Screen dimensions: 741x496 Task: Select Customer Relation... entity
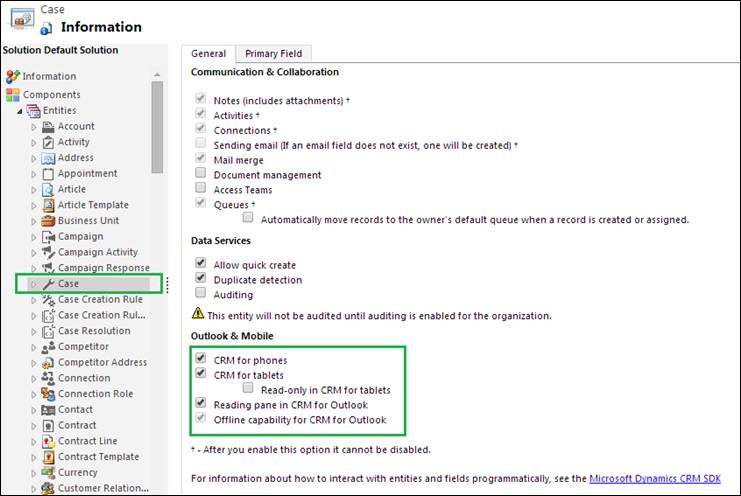coord(103,488)
